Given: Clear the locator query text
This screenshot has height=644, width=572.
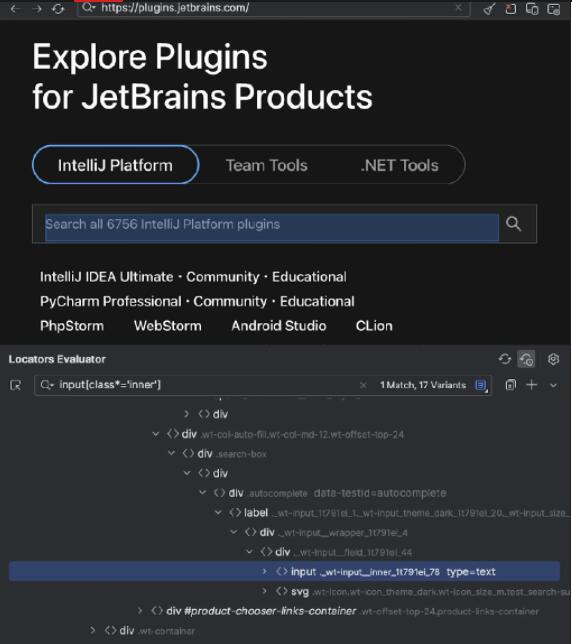Looking at the screenshot, I should tap(363, 385).
